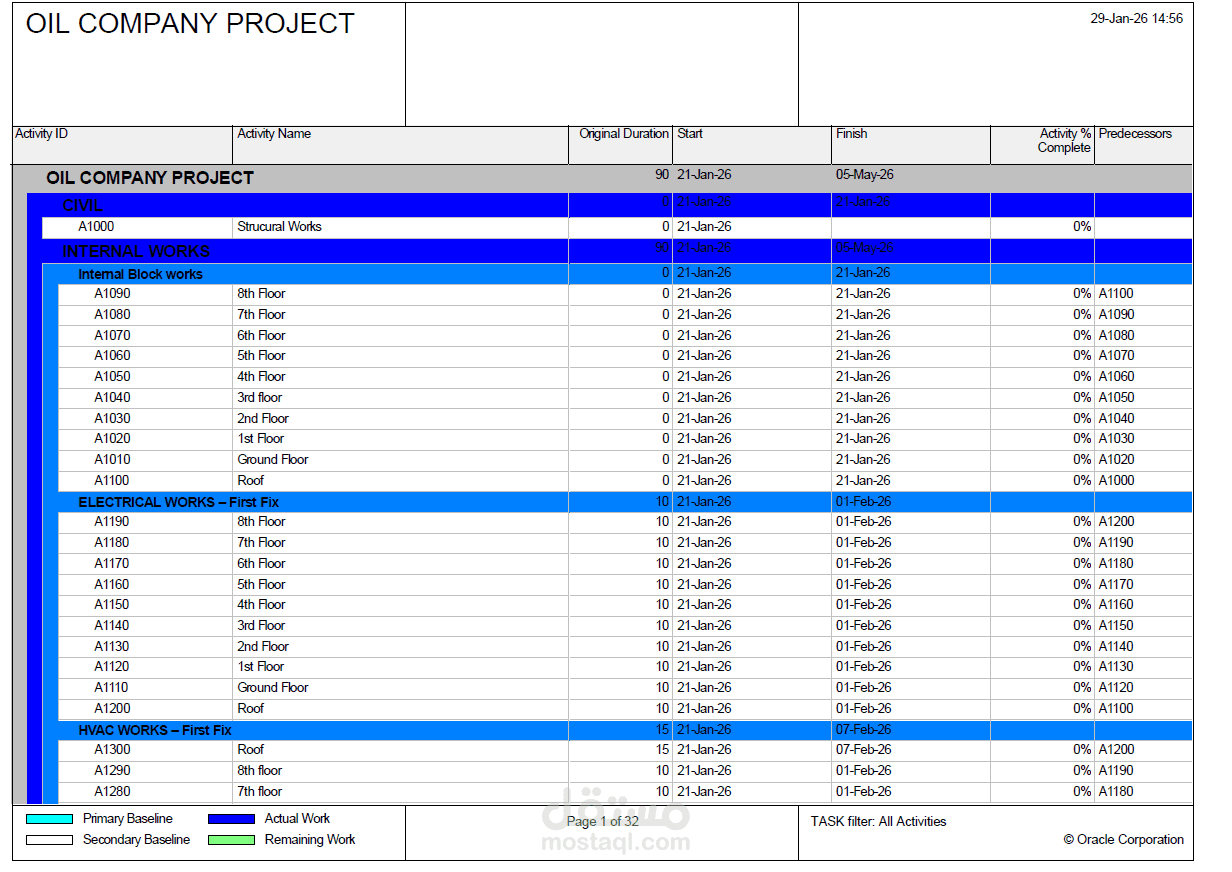Click the 07-Feb-26 finish in A1300 row

pyautogui.click(x=864, y=750)
